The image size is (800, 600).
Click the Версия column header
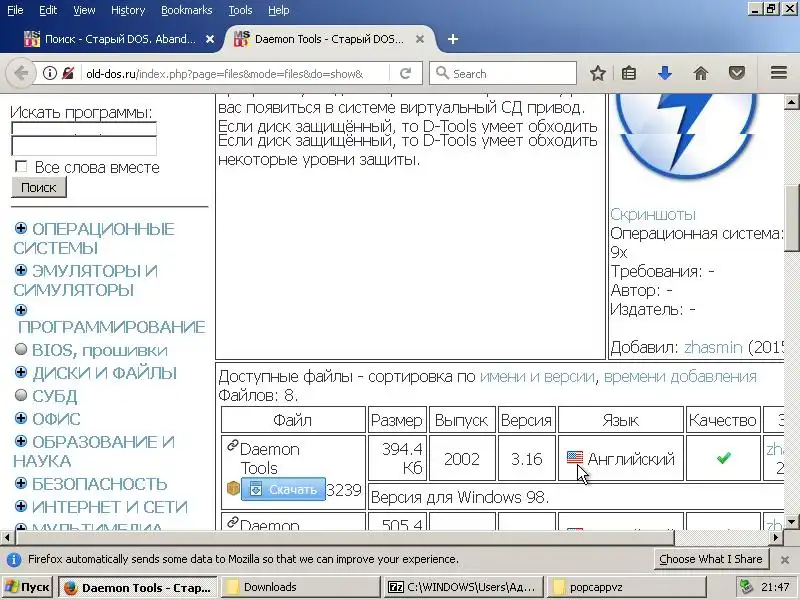point(526,420)
